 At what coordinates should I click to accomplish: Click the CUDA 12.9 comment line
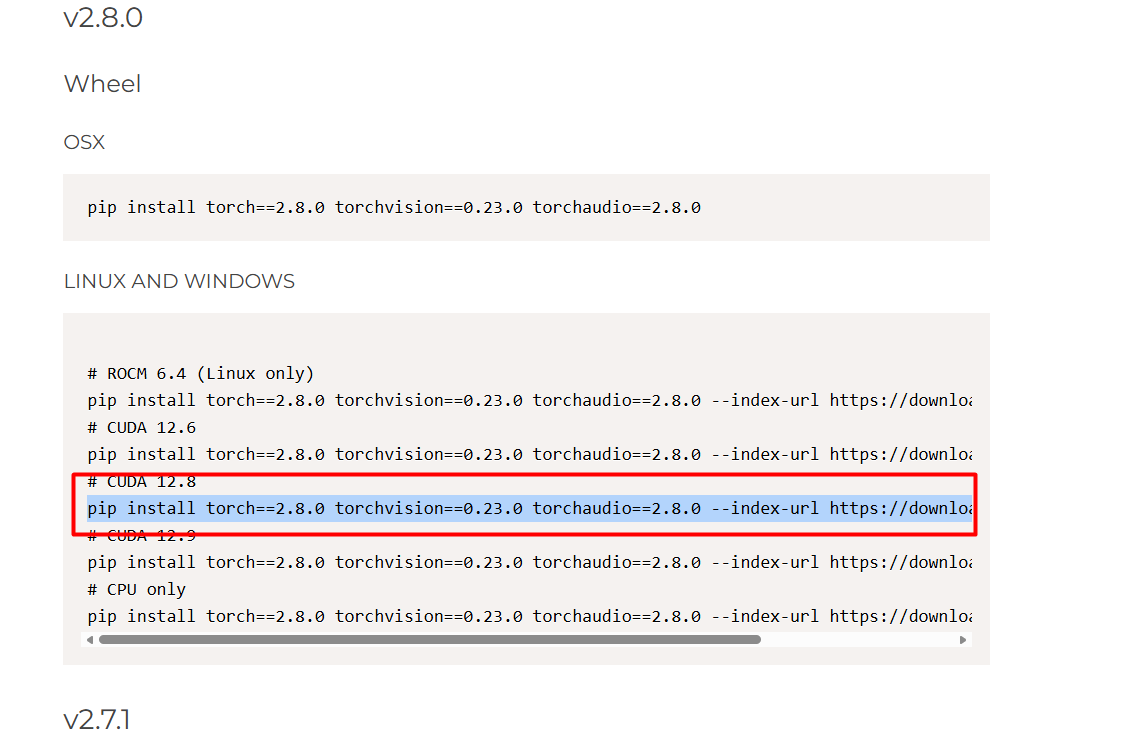tap(141, 535)
